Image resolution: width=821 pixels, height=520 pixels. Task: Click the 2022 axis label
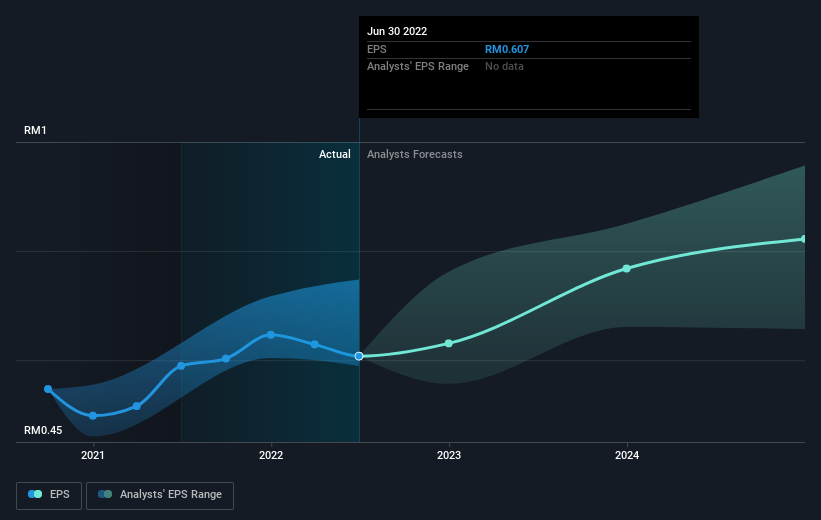coord(271,455)
